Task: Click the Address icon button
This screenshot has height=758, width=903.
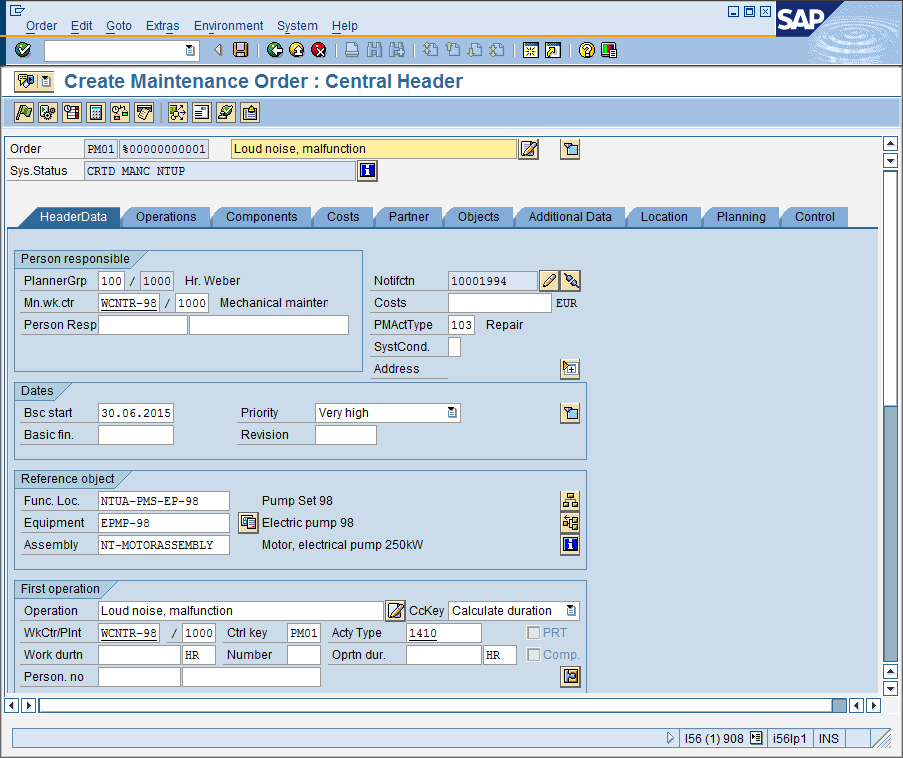Action: (570, 369)
